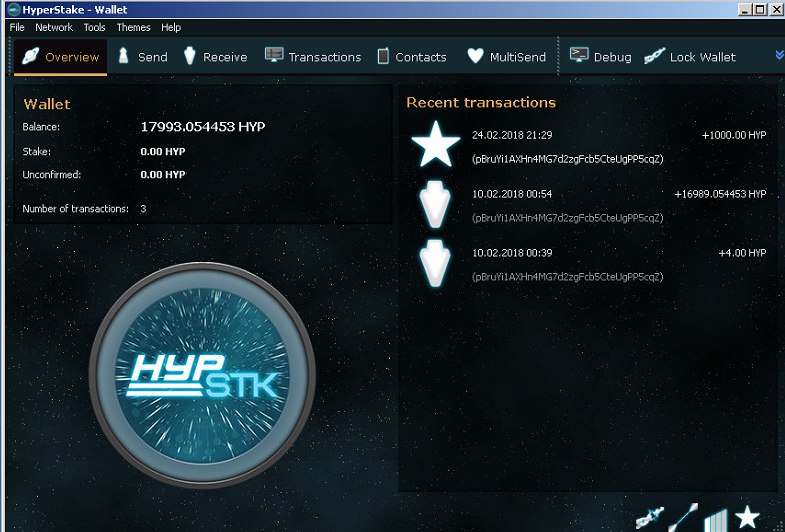Click the received arrow icon for 10.02.2018 00:39
Screen dimensions: 785x532
435,263
